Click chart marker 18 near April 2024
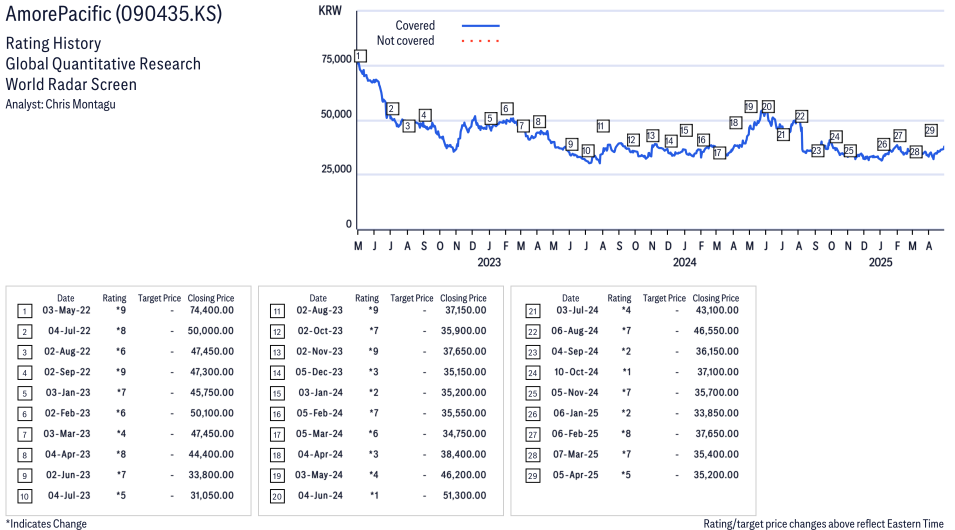 [x=735, y=122]
